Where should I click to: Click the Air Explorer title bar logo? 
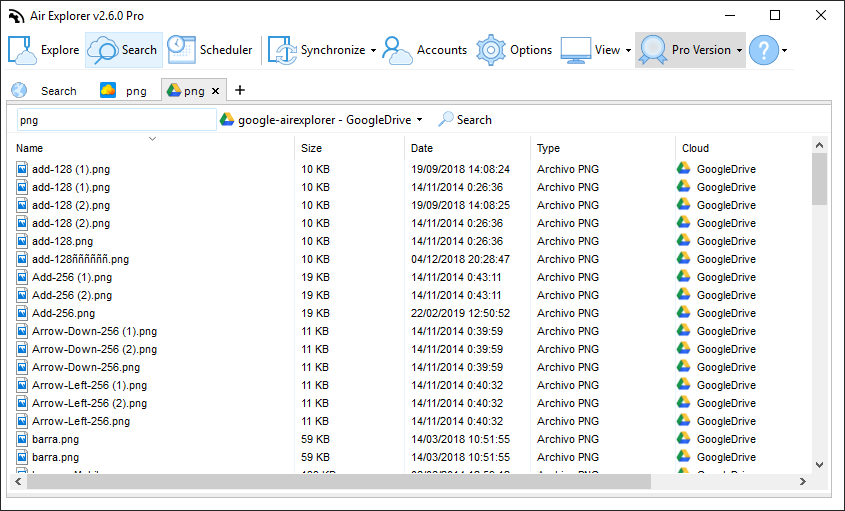click(16, 16)
